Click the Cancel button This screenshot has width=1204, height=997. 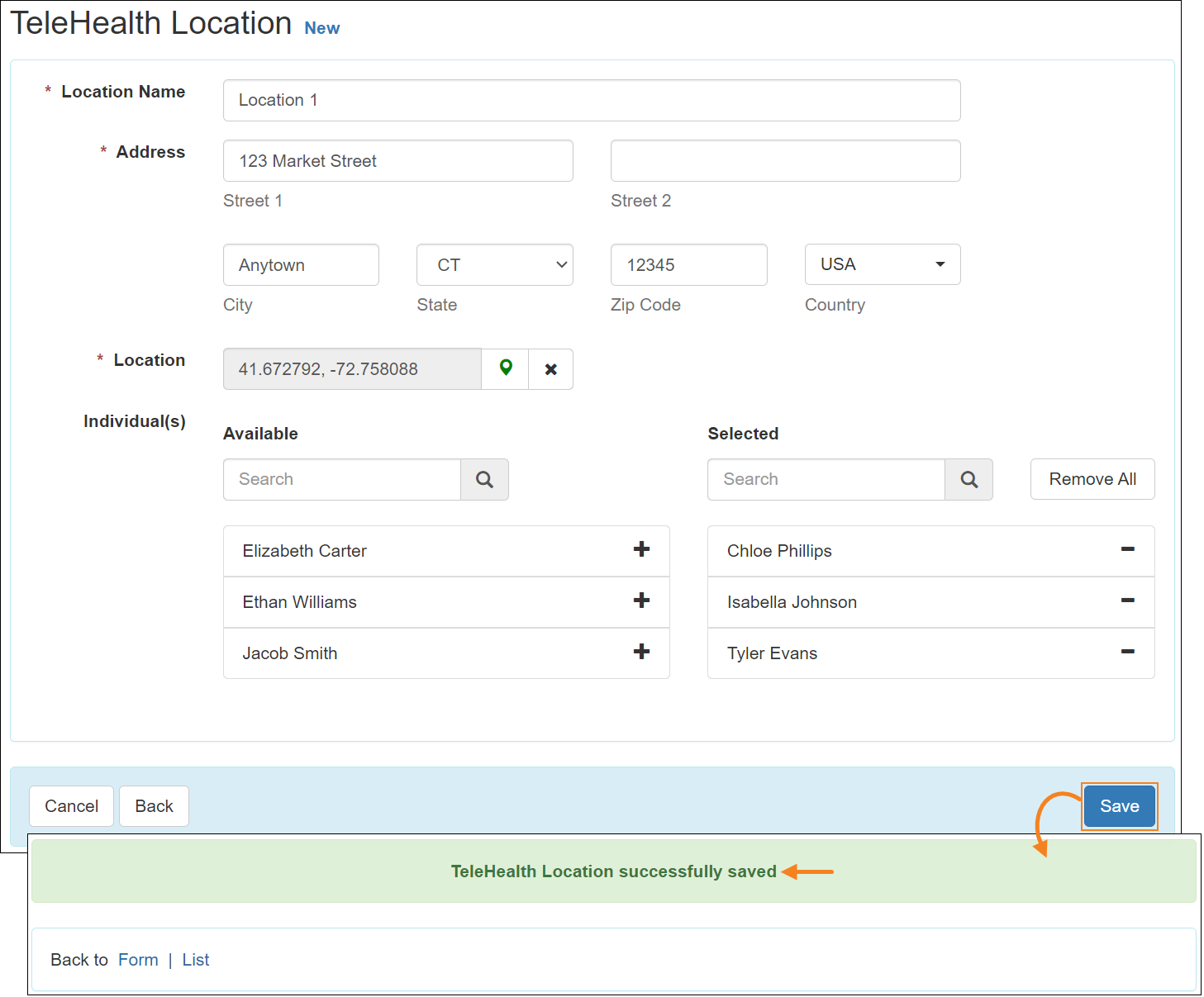[71, 806]
